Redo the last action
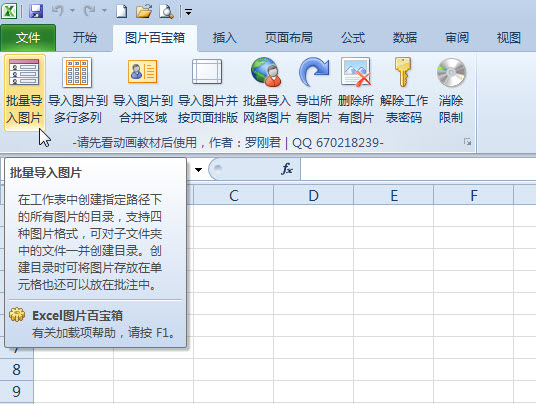 [90, 11]
